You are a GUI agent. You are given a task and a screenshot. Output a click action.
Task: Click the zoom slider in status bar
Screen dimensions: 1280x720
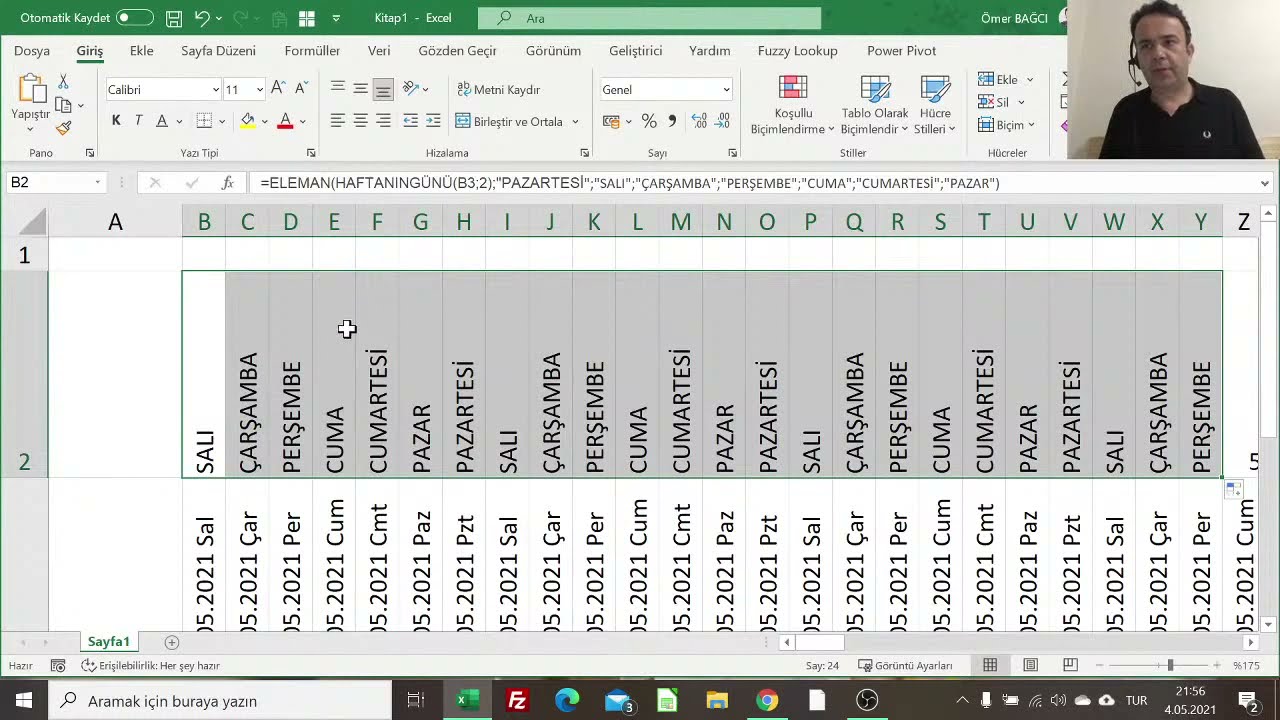click(1158, 665)
